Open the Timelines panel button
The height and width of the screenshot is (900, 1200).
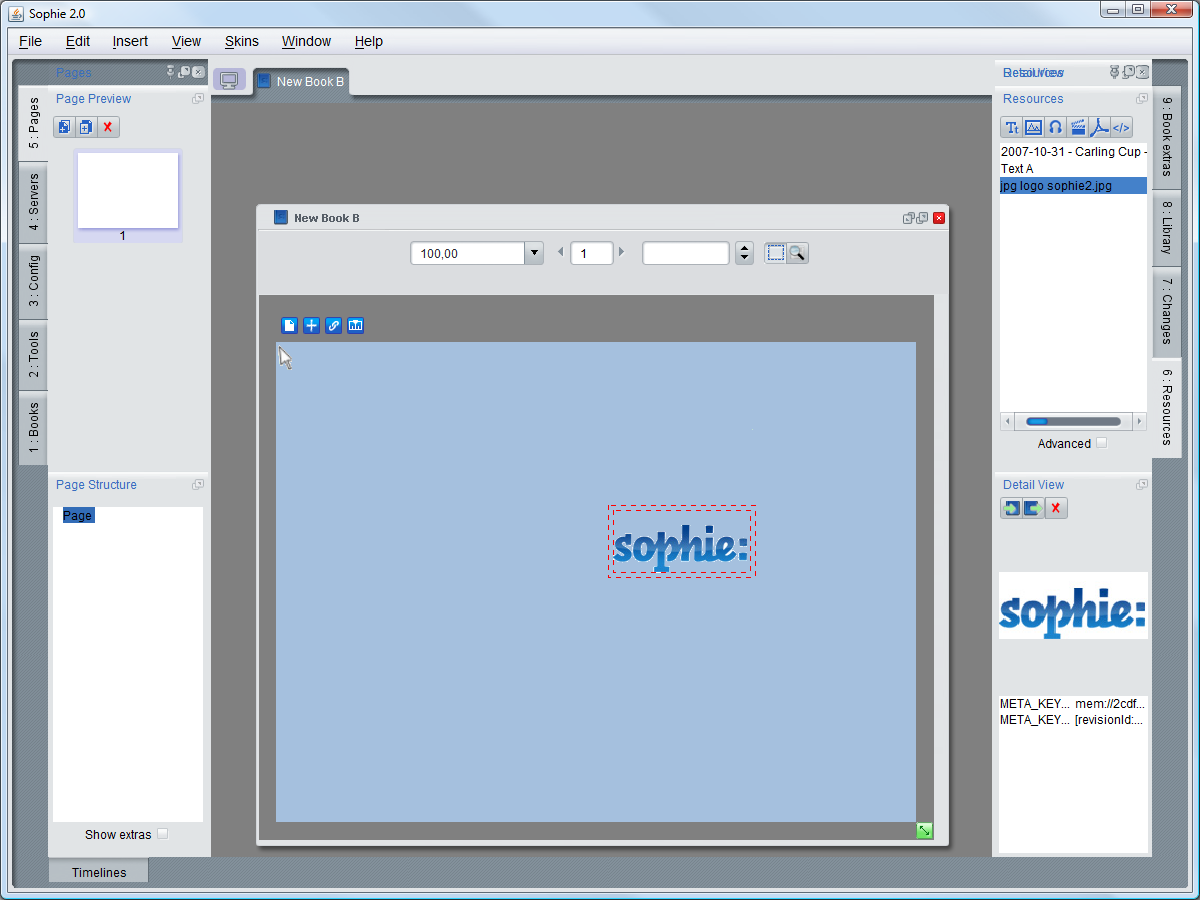point(99,872)
